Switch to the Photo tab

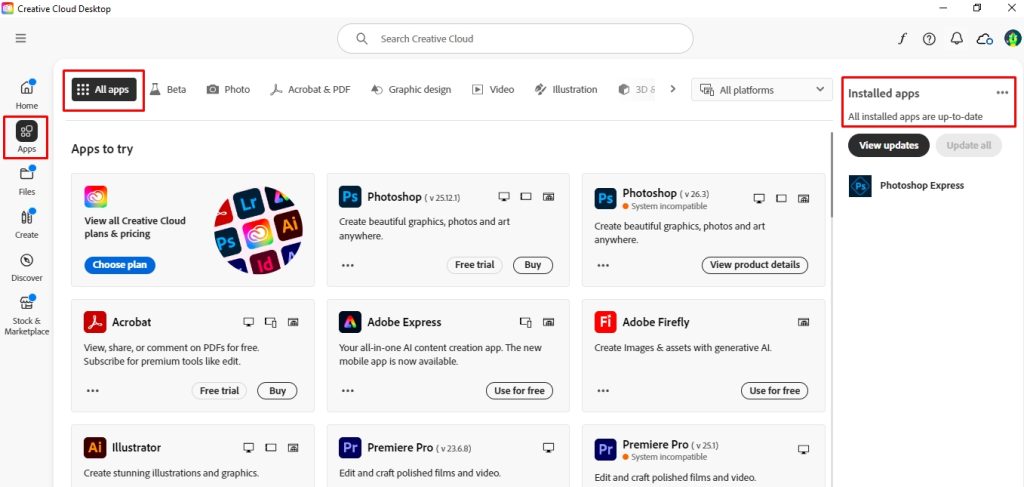coord(229,89)
